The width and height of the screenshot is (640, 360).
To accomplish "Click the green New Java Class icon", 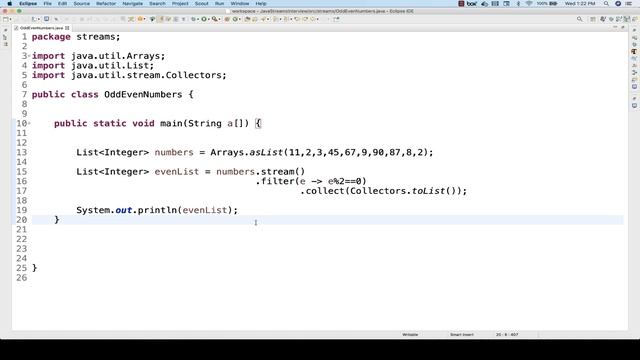I will click(x=235, y=19).
